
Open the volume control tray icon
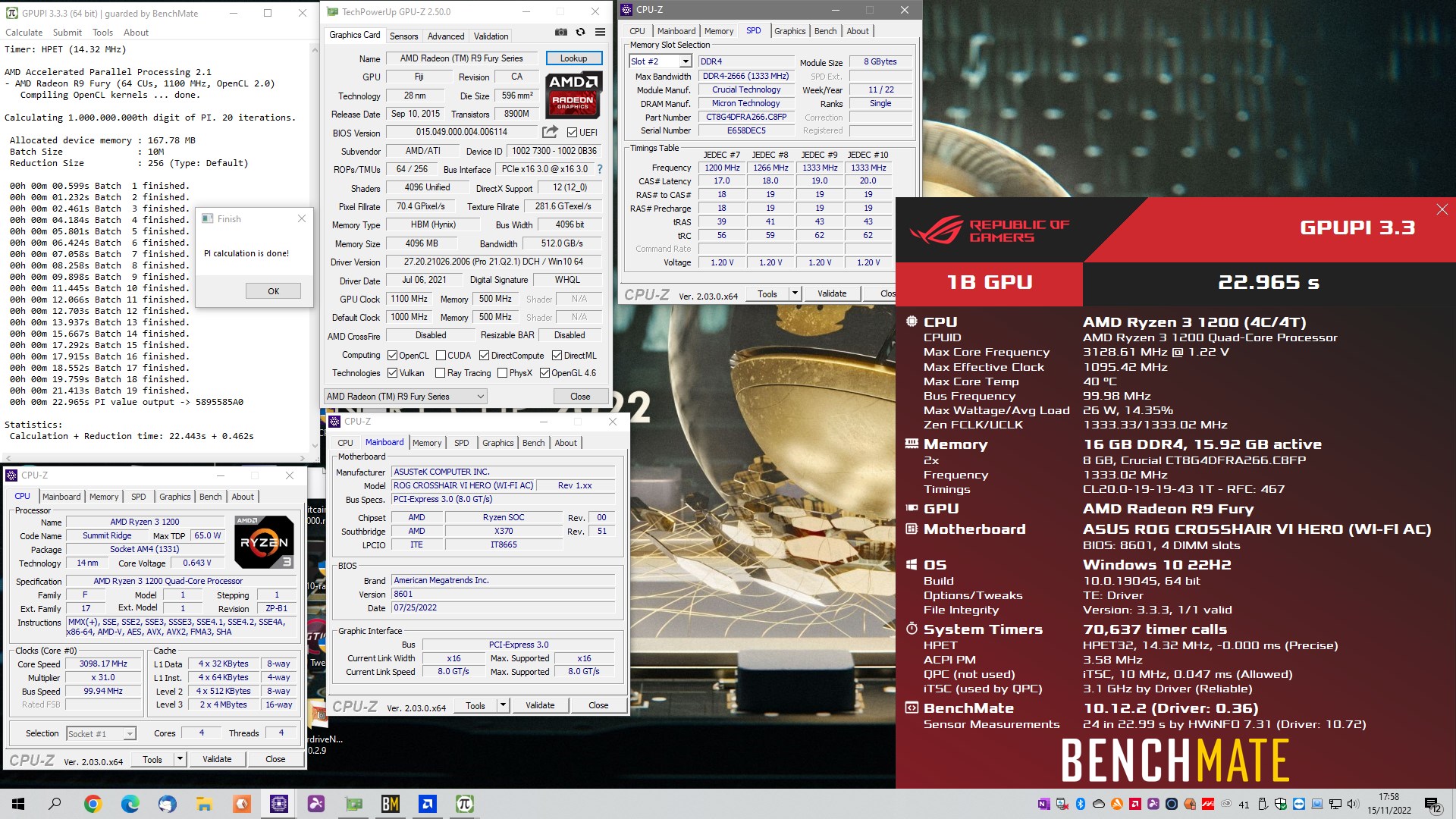pos(1353,804)
